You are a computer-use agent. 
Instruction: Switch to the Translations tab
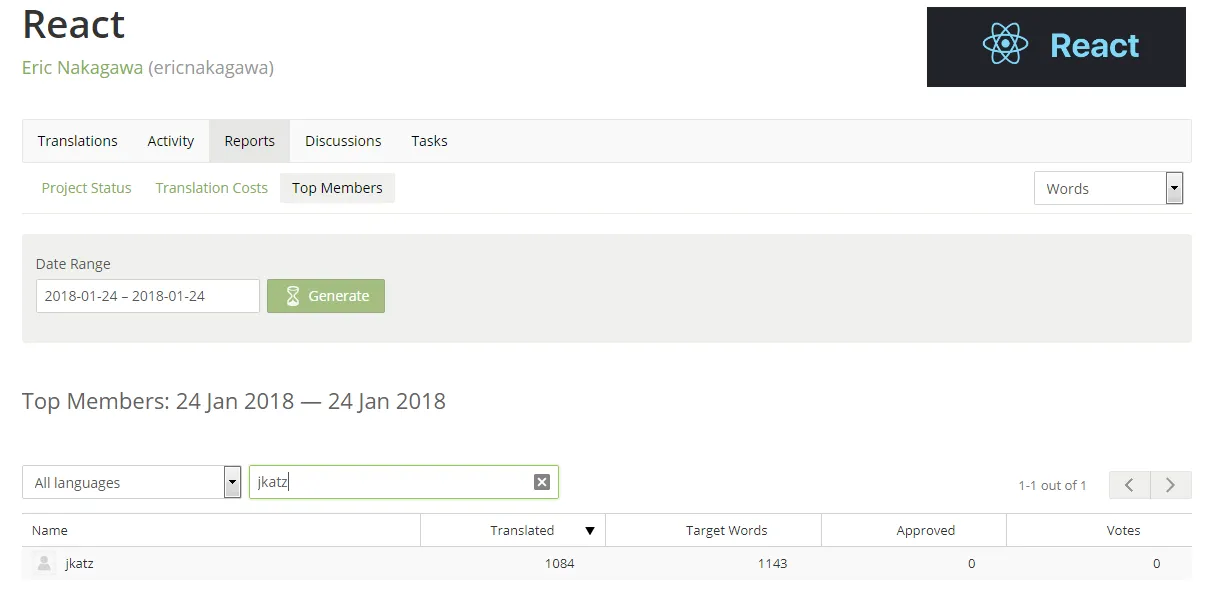tap(77, 141)
